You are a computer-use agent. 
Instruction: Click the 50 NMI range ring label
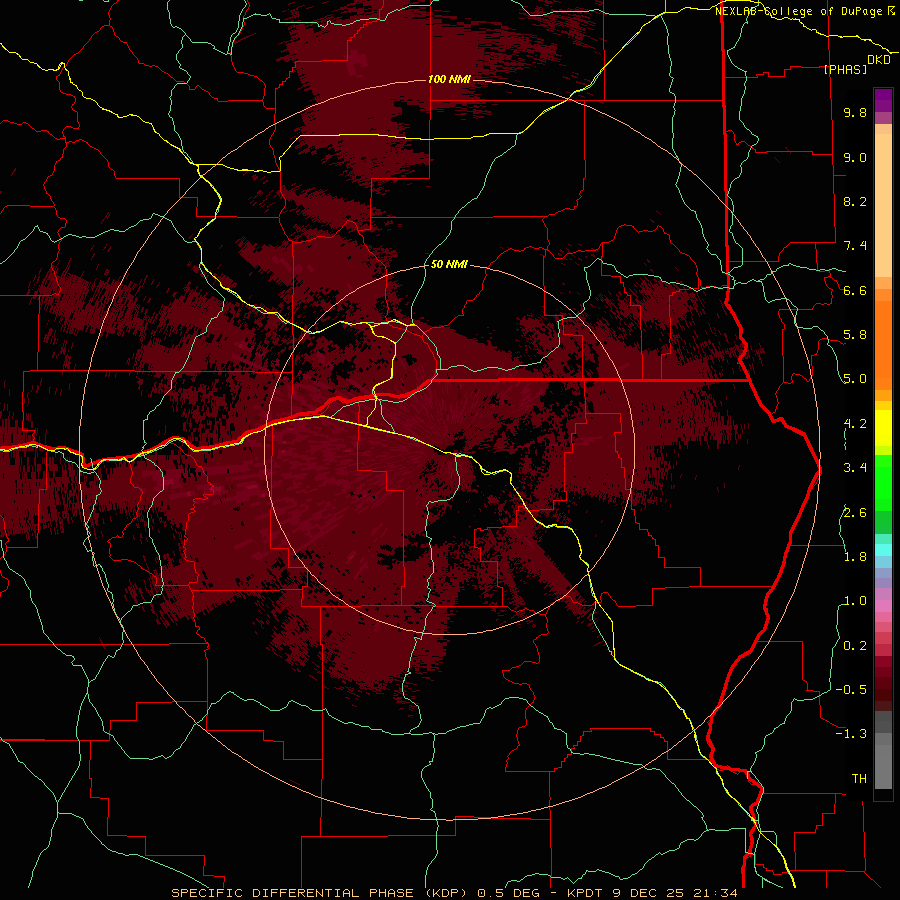449,264
